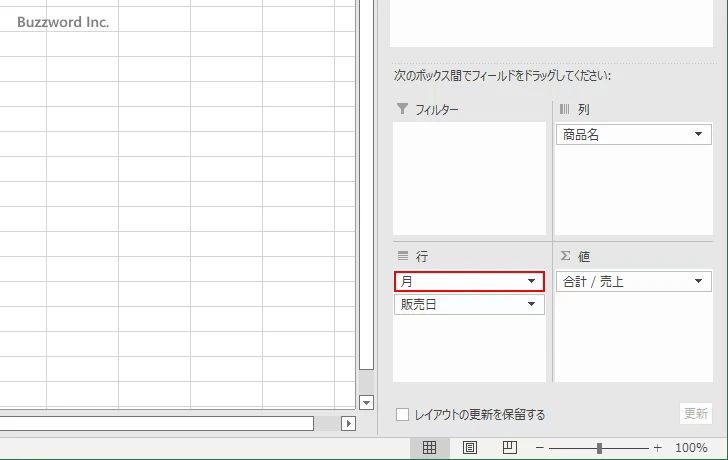Switch to Page Break Preview view
The image size is (728, 460).
[510, 447]
